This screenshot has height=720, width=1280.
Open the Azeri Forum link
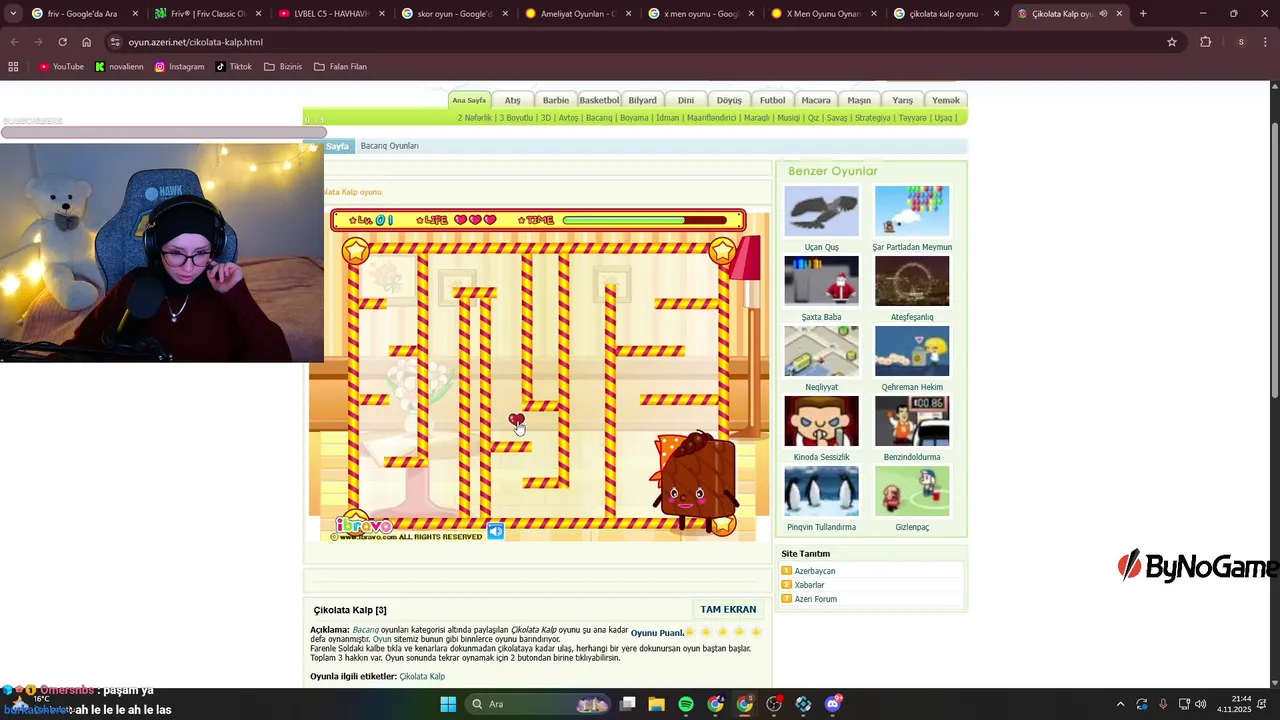click(816, 599)
